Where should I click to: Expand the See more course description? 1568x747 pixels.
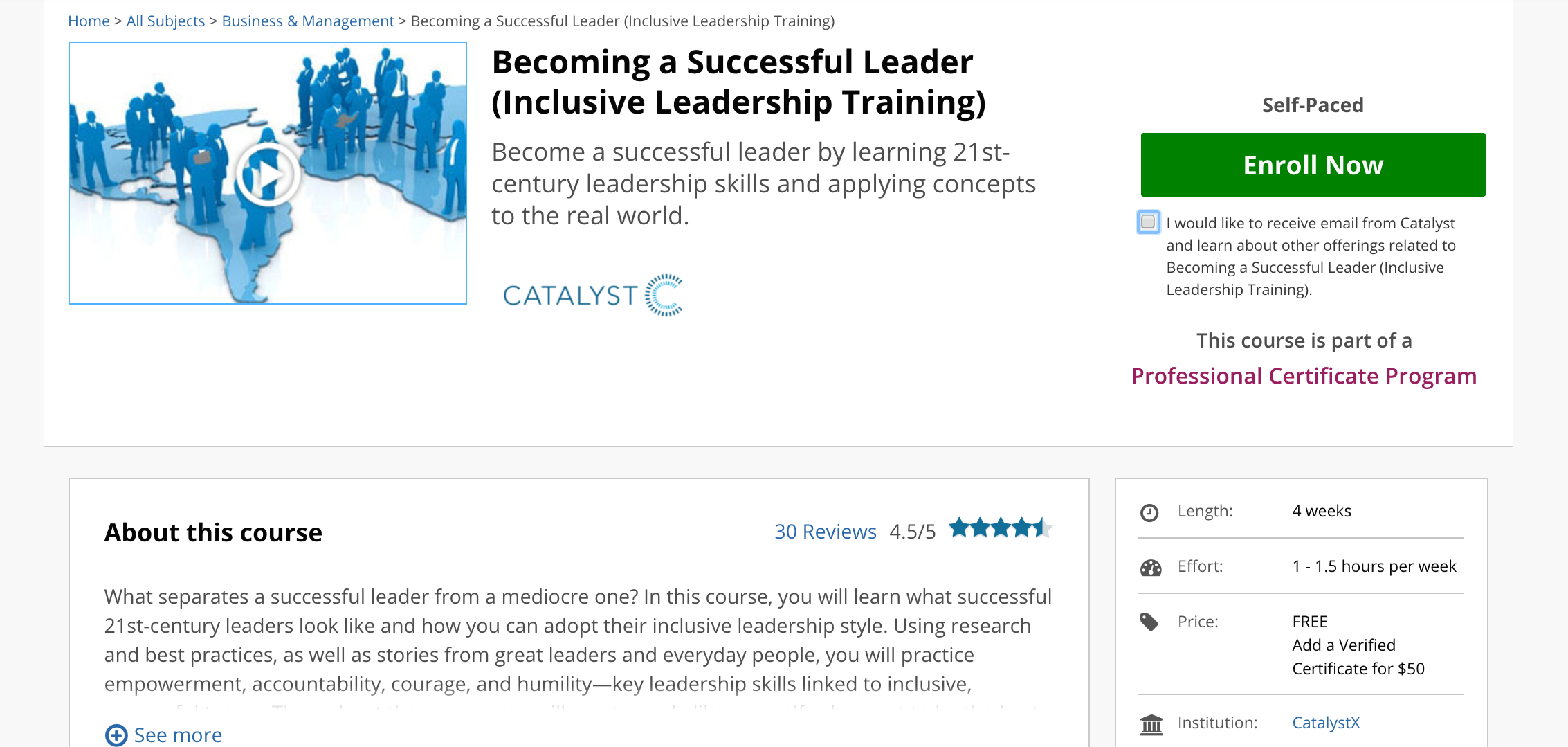click(x=179, y=735)
